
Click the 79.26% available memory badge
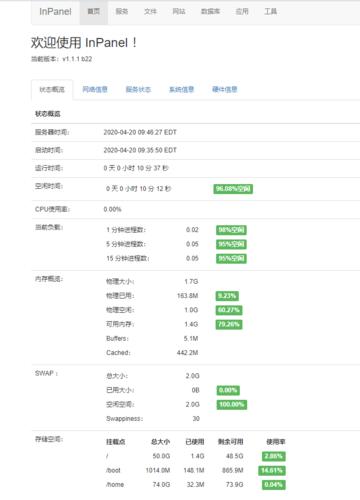(x=229, y=324)
